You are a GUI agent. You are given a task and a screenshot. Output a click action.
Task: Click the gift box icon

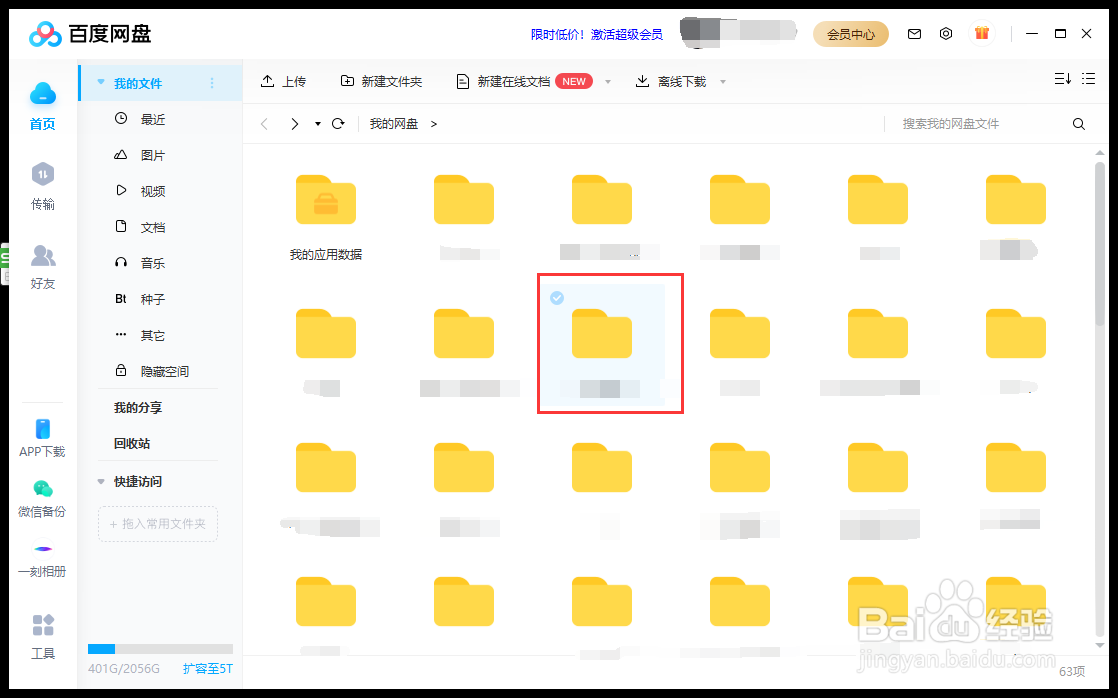tap(982, 33)
